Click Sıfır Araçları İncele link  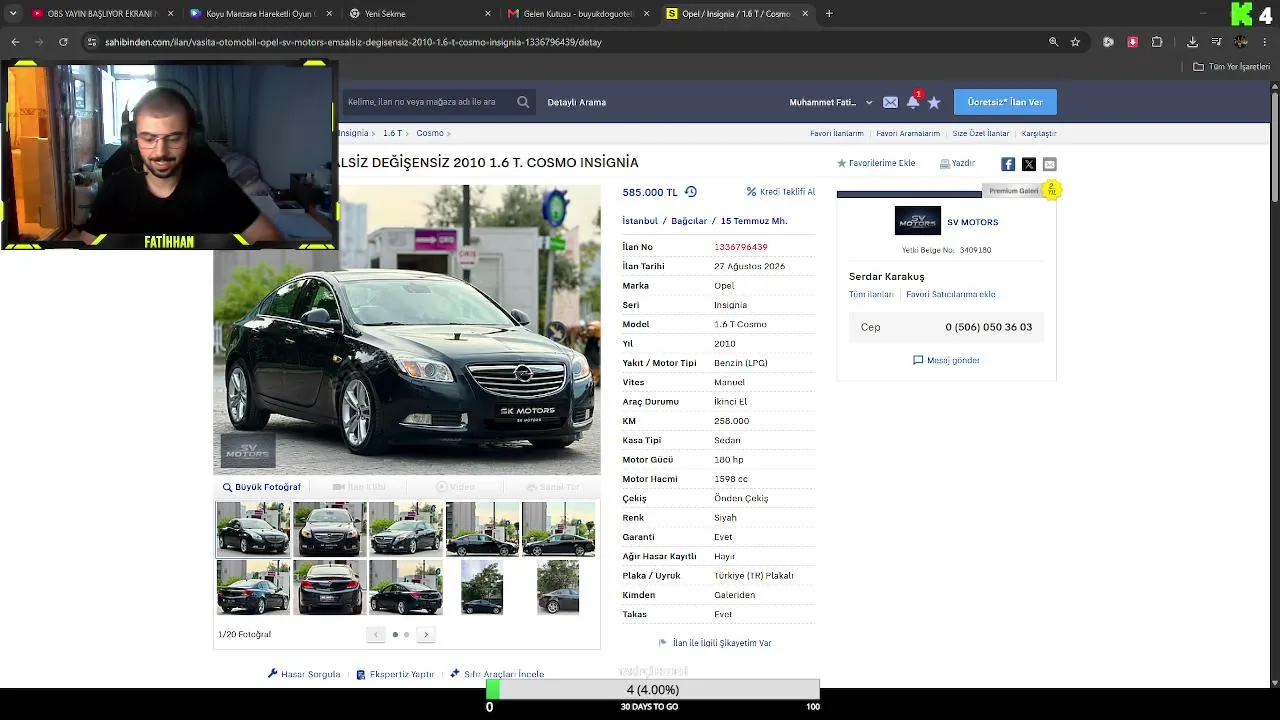click(497, 674)
